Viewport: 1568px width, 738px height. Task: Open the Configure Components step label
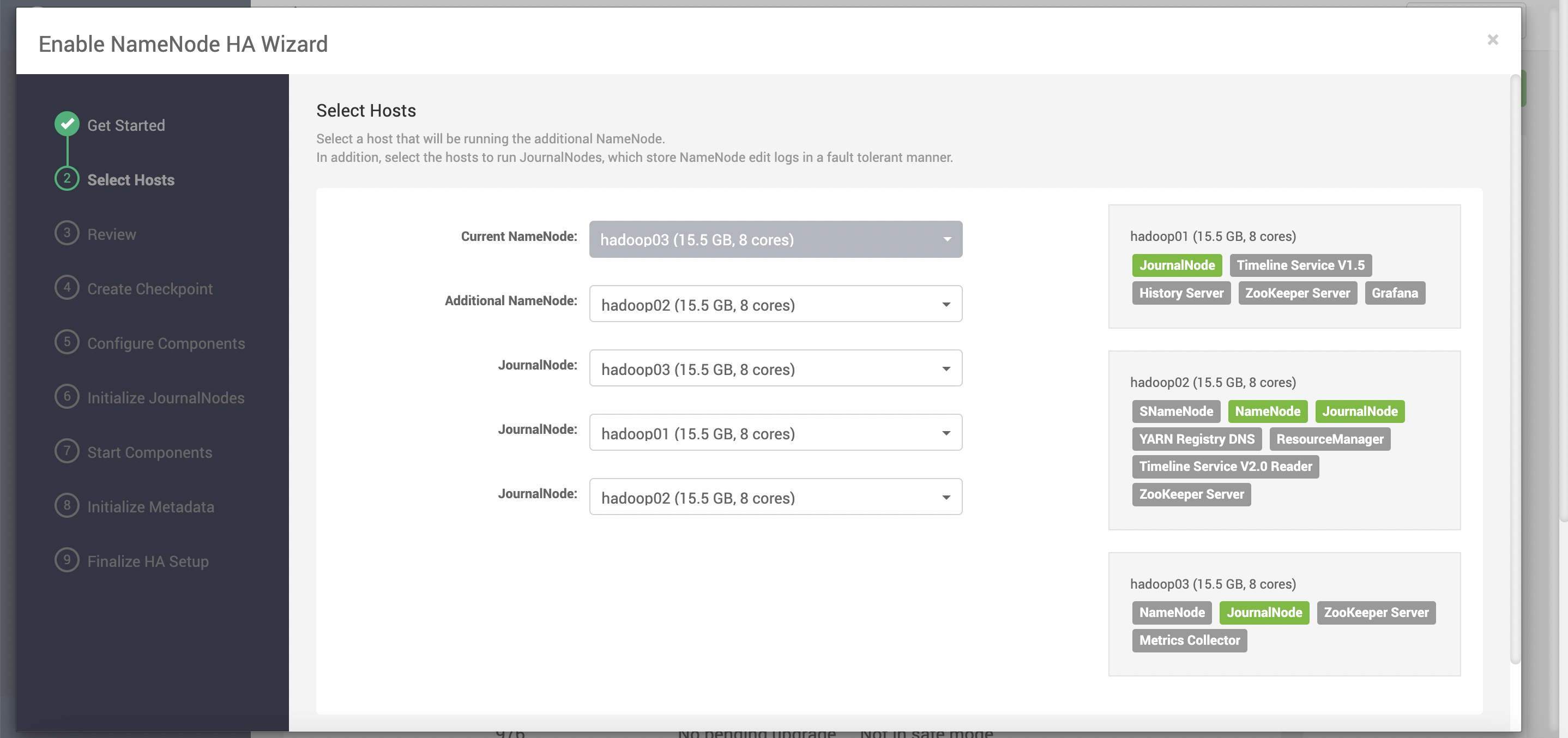pyautogui.click(x=166, y=343)
